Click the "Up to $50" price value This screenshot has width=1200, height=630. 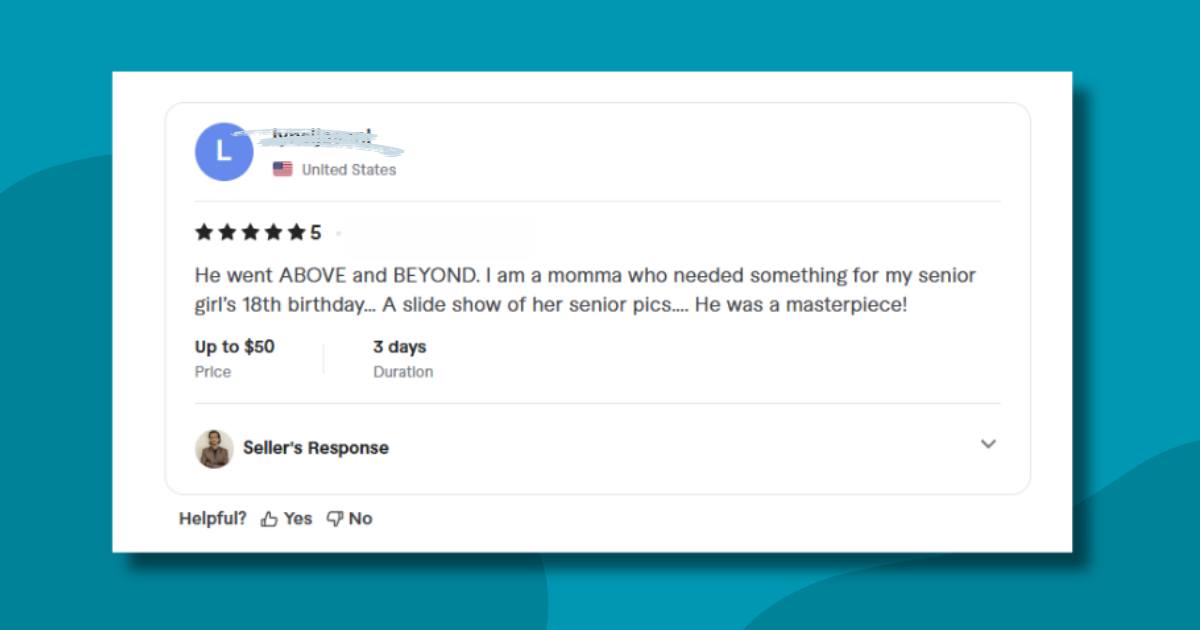(235, 347)
